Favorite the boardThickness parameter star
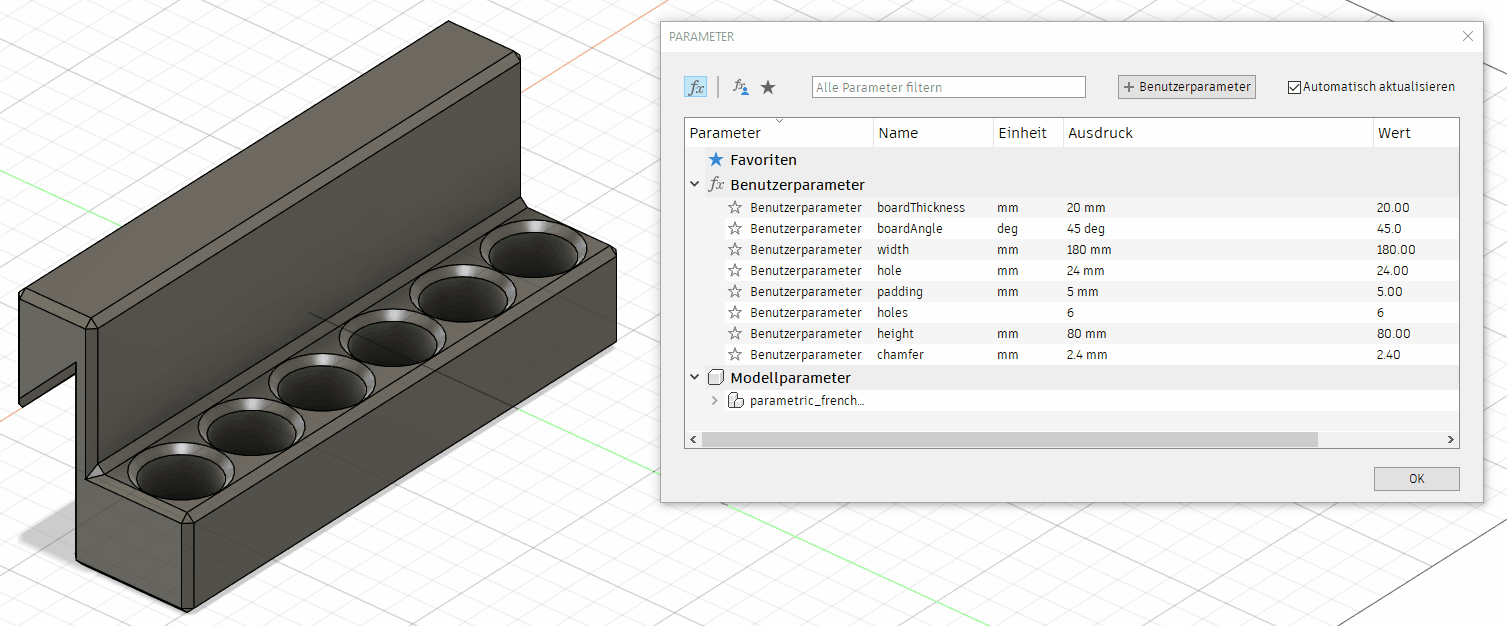 [x=735, y=208]
